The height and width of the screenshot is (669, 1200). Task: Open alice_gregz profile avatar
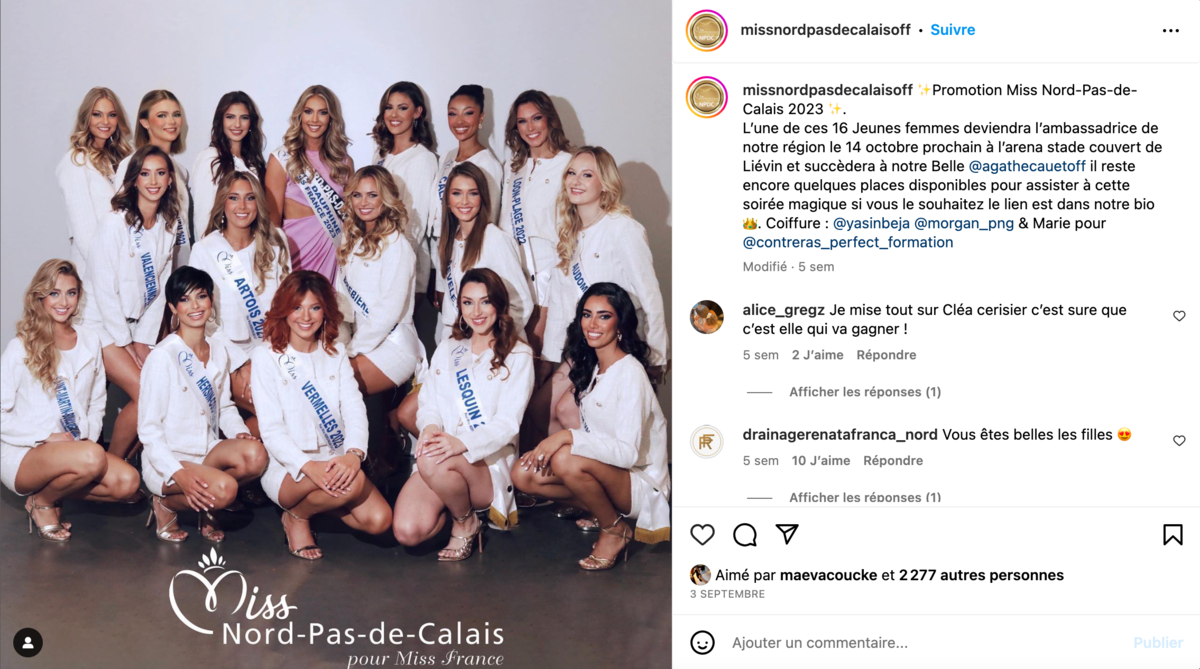(707, 317)
